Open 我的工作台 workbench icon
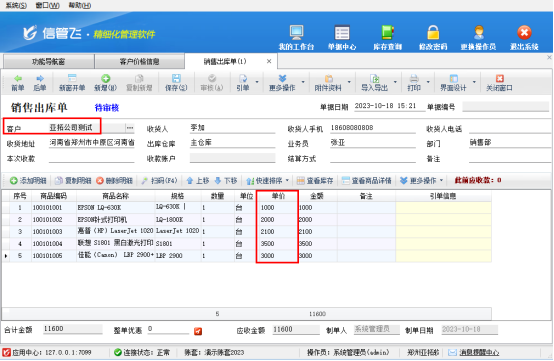 pyautogui.click(x=296, y=32)
